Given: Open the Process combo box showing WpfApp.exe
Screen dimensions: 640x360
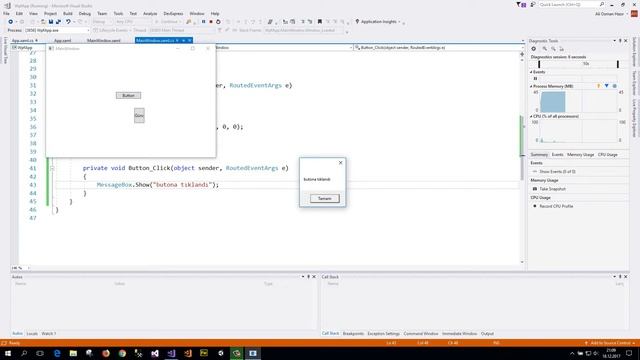Looking at the screenshot, I should coord(57,30).
